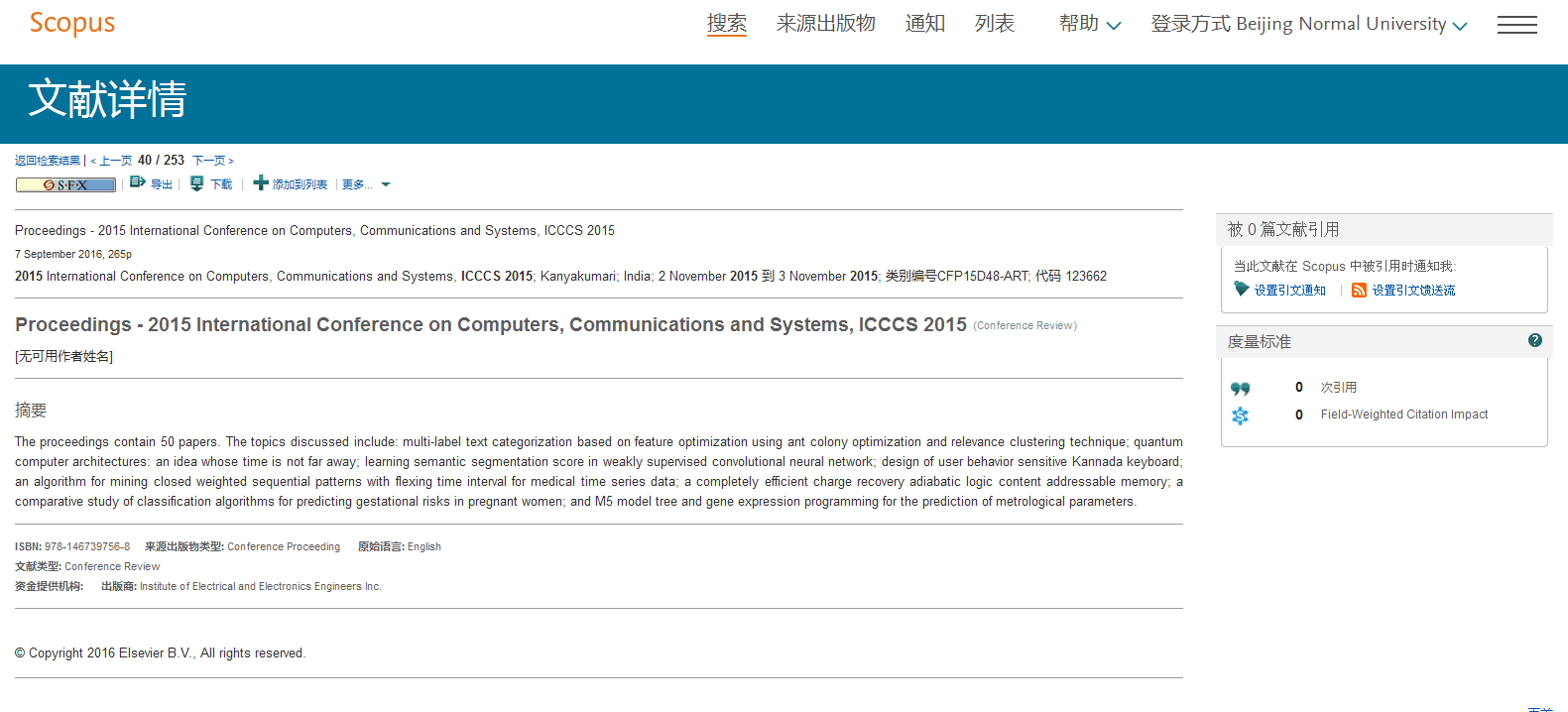The image size is (1568, 712).
Task: Expand the 帮助 help dropdown
Action: pos(1090,24)
